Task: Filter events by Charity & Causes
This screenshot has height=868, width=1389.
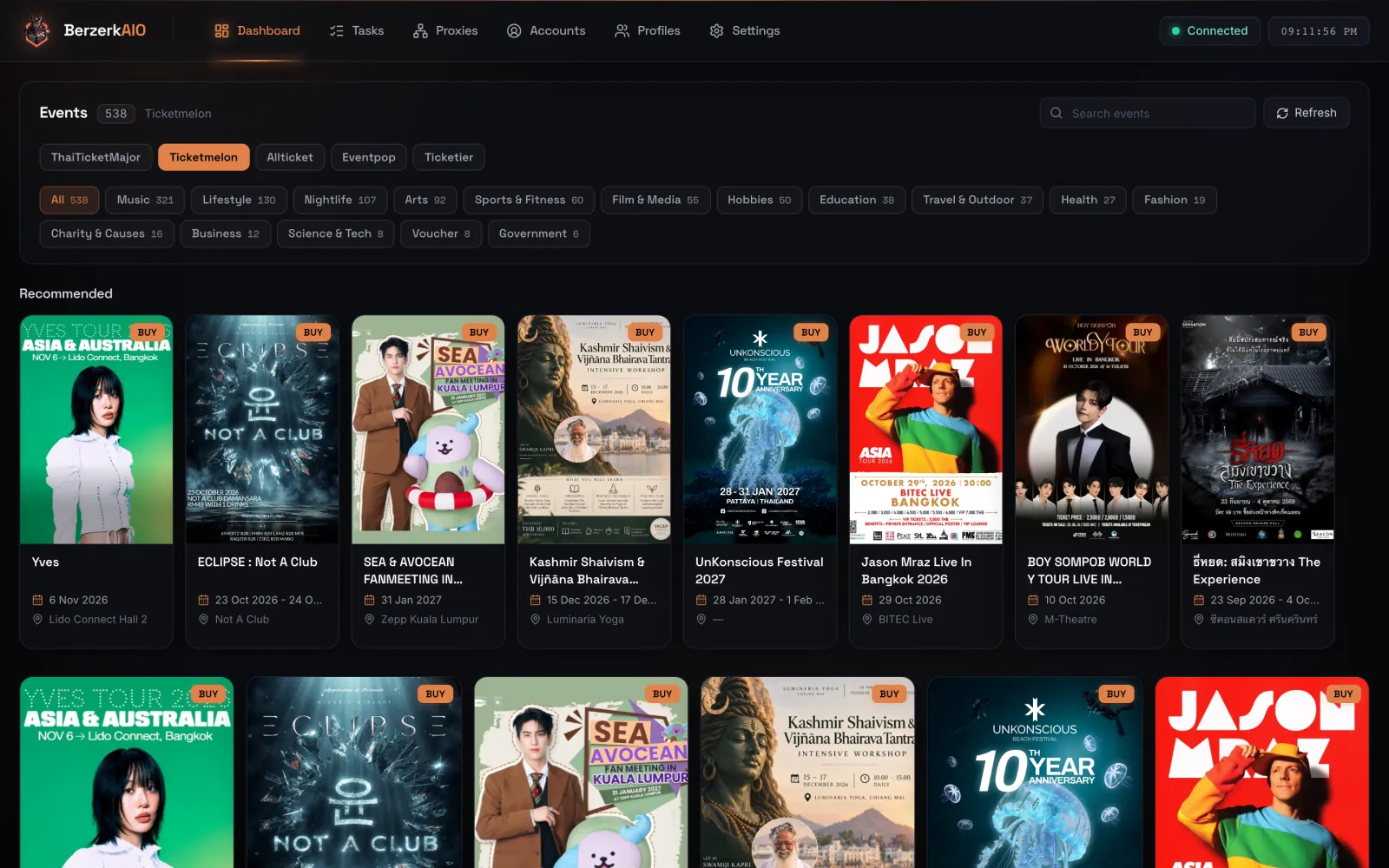Action: tap(107, 233)
